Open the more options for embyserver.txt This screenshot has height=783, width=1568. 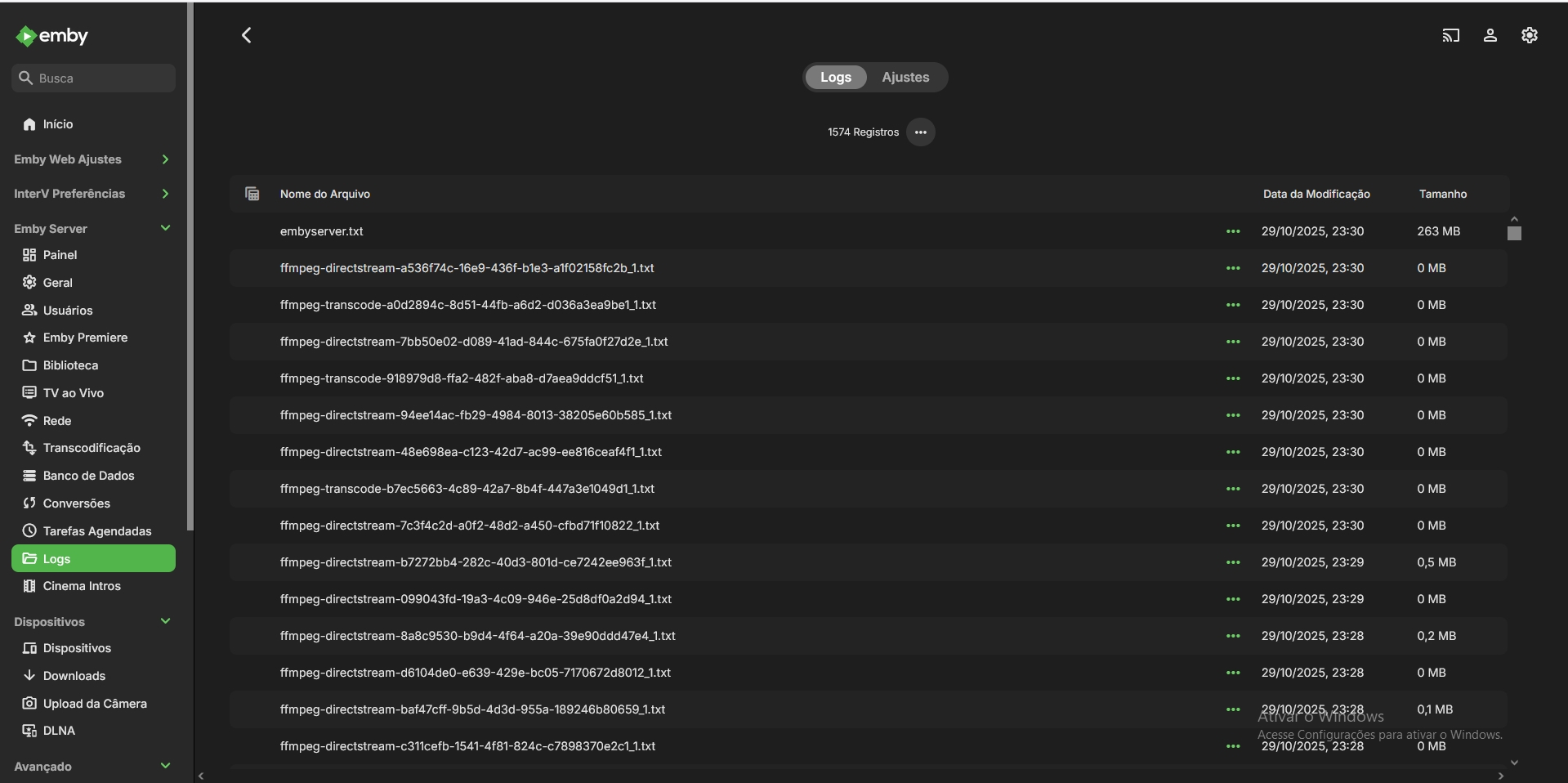point(1233,231)
